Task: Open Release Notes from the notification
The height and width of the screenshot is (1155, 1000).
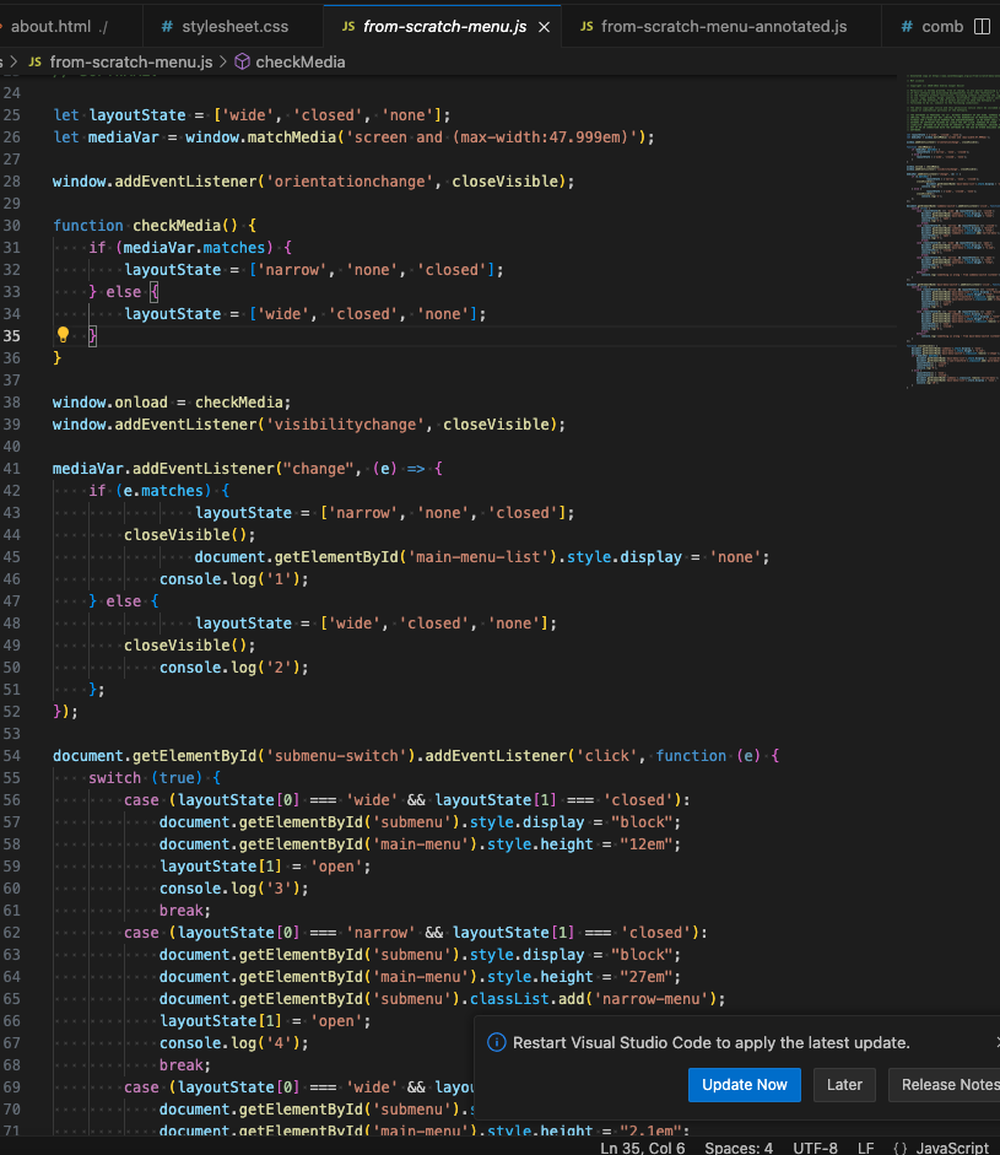Action: (948, 1085)
